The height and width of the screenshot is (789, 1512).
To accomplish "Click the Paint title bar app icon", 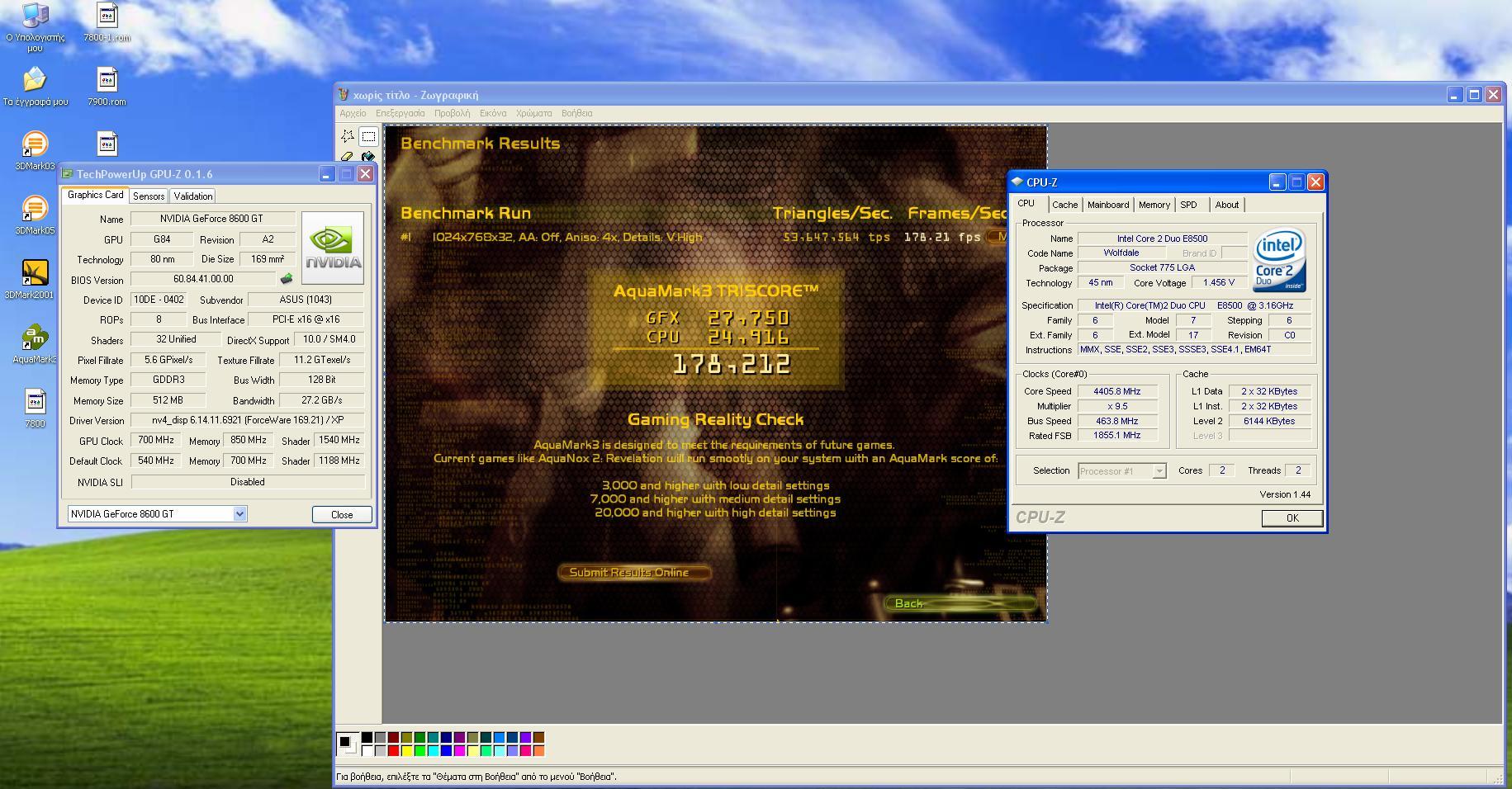I will pos(344,95).
